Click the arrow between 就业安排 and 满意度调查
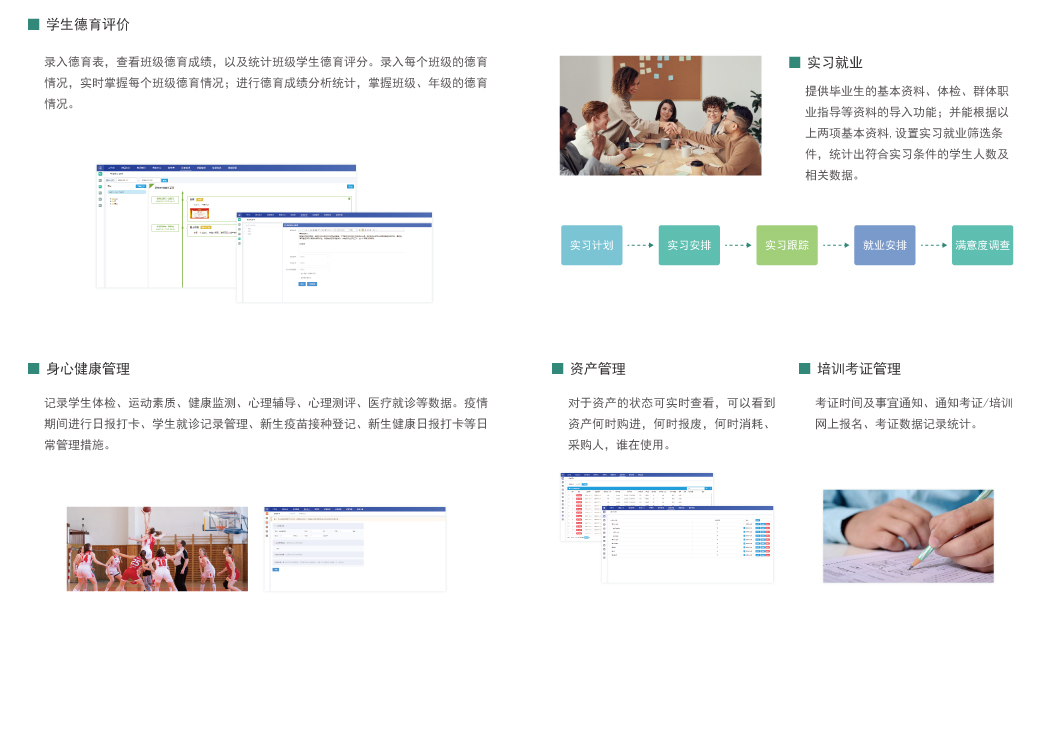1049x737 pixels. click(x=934, y=245)
